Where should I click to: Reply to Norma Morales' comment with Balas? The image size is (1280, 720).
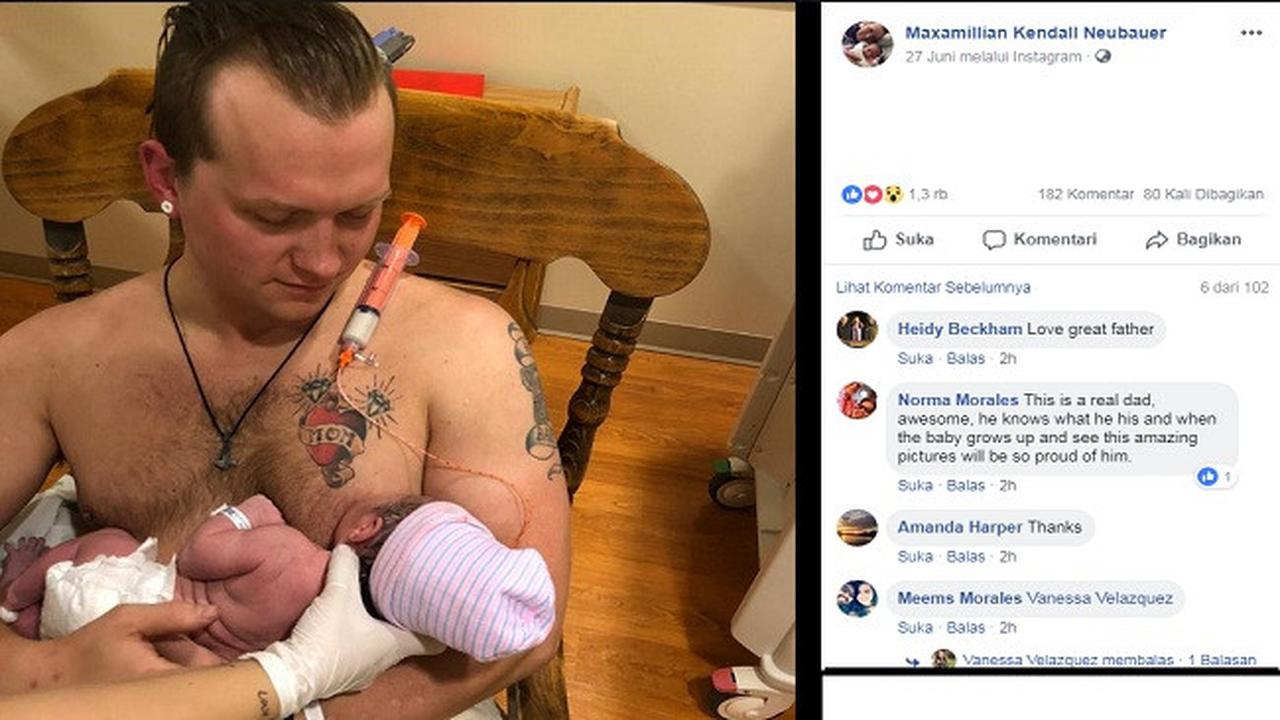966,485
